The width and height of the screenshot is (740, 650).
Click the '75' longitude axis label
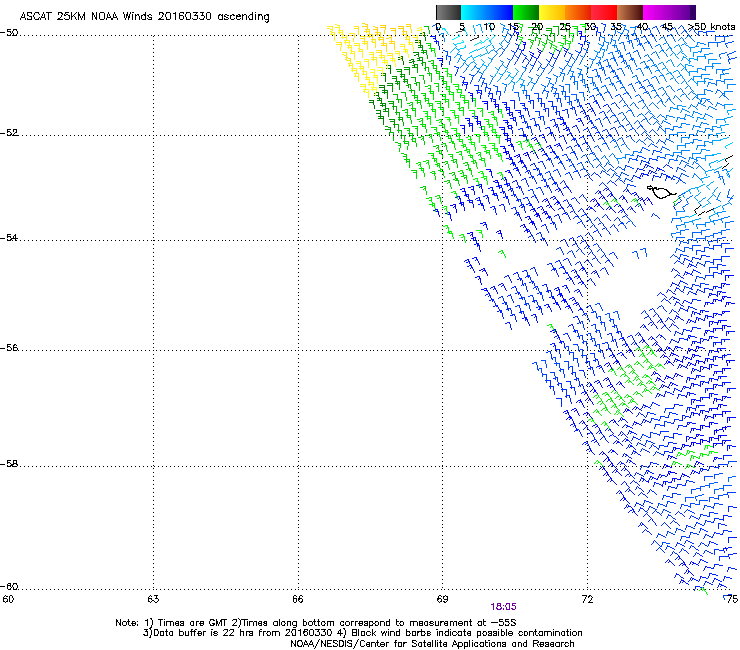[x=732, y=599]
